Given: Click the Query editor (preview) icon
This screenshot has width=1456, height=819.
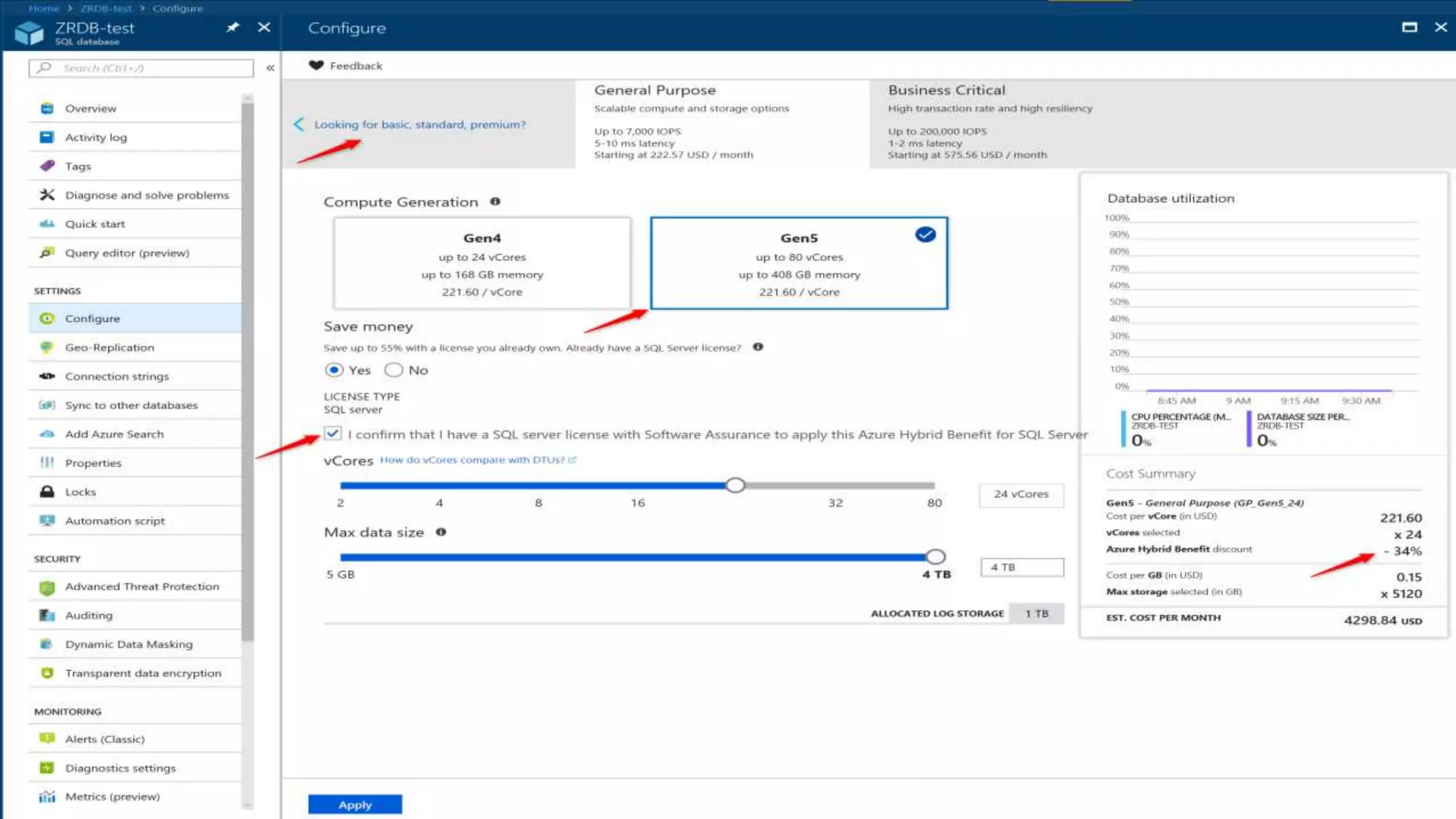Looking at the screenshot, I should pos(47,252).
